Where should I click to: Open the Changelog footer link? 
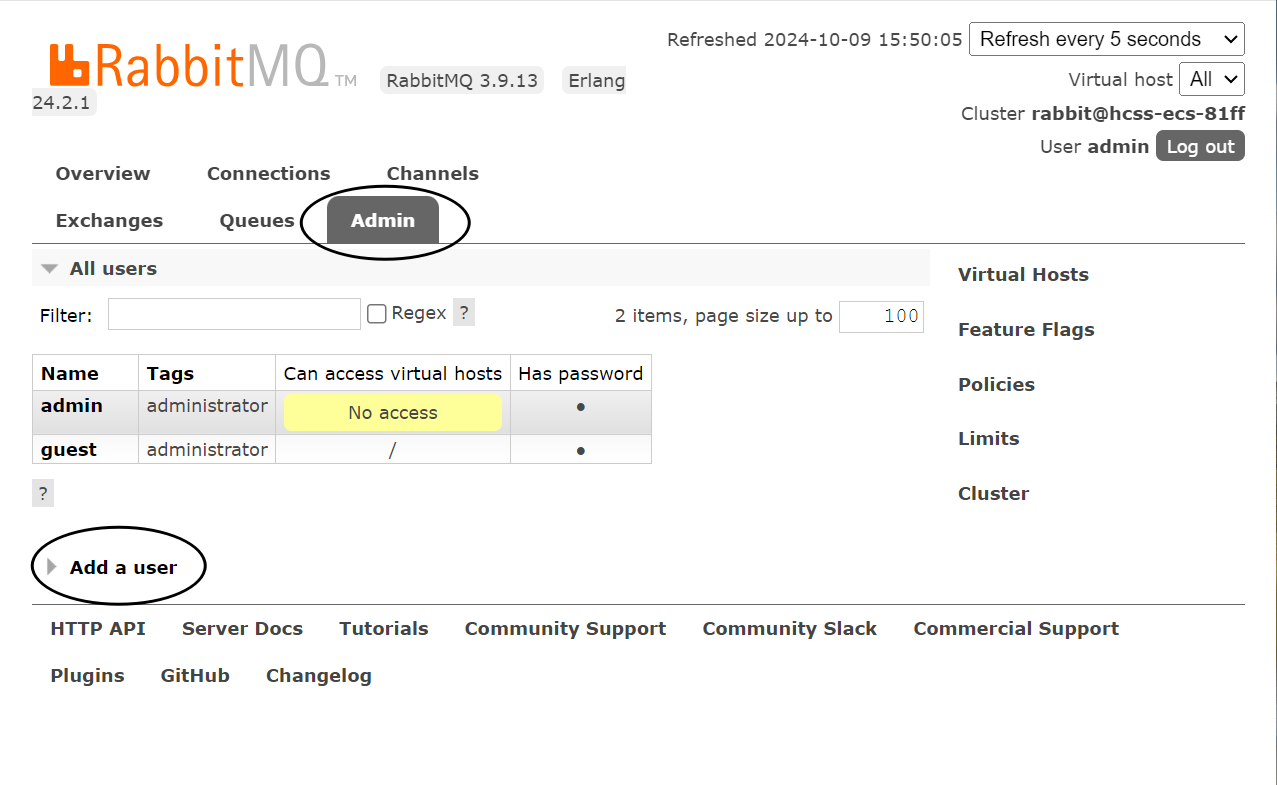click(319, 675)
